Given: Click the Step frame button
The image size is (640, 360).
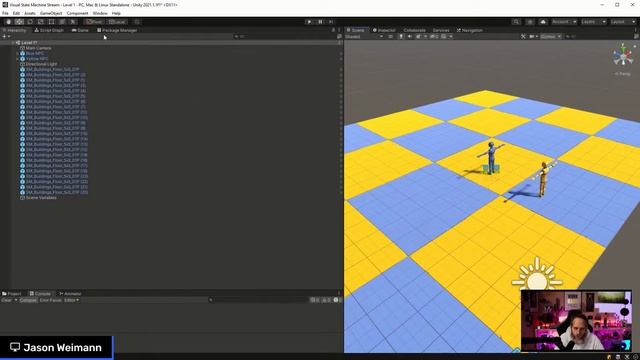Looking at the screenshot, I should (x=331, y=22).
